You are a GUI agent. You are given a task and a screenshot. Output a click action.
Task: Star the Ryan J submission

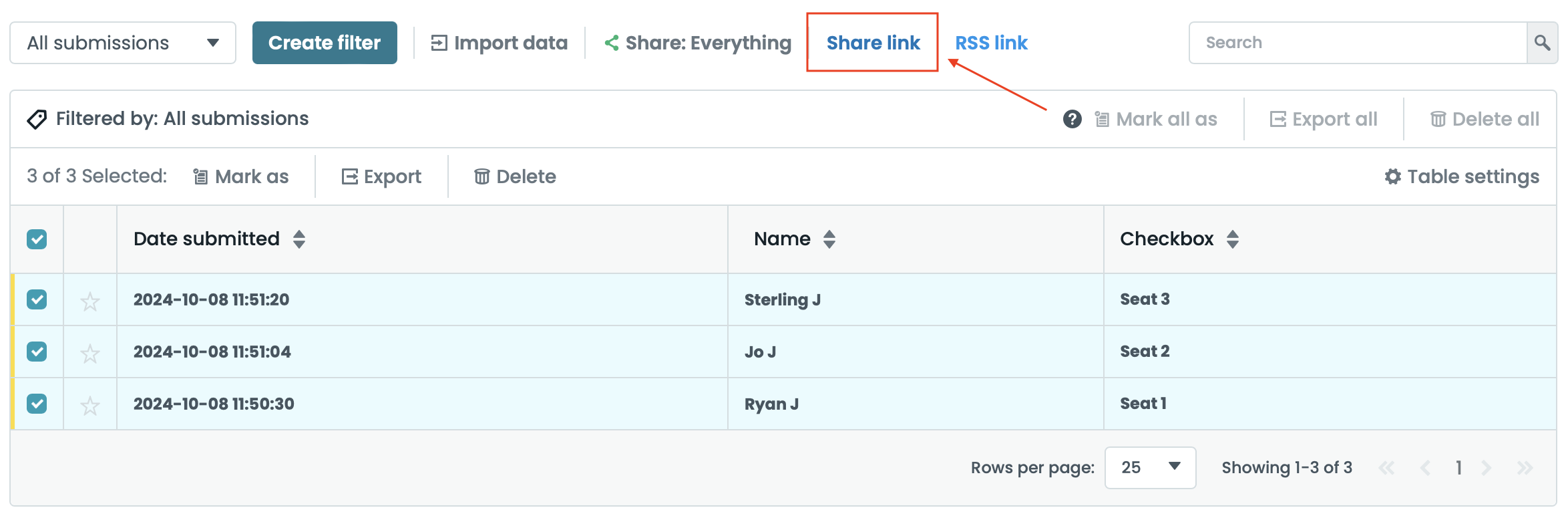90,405
